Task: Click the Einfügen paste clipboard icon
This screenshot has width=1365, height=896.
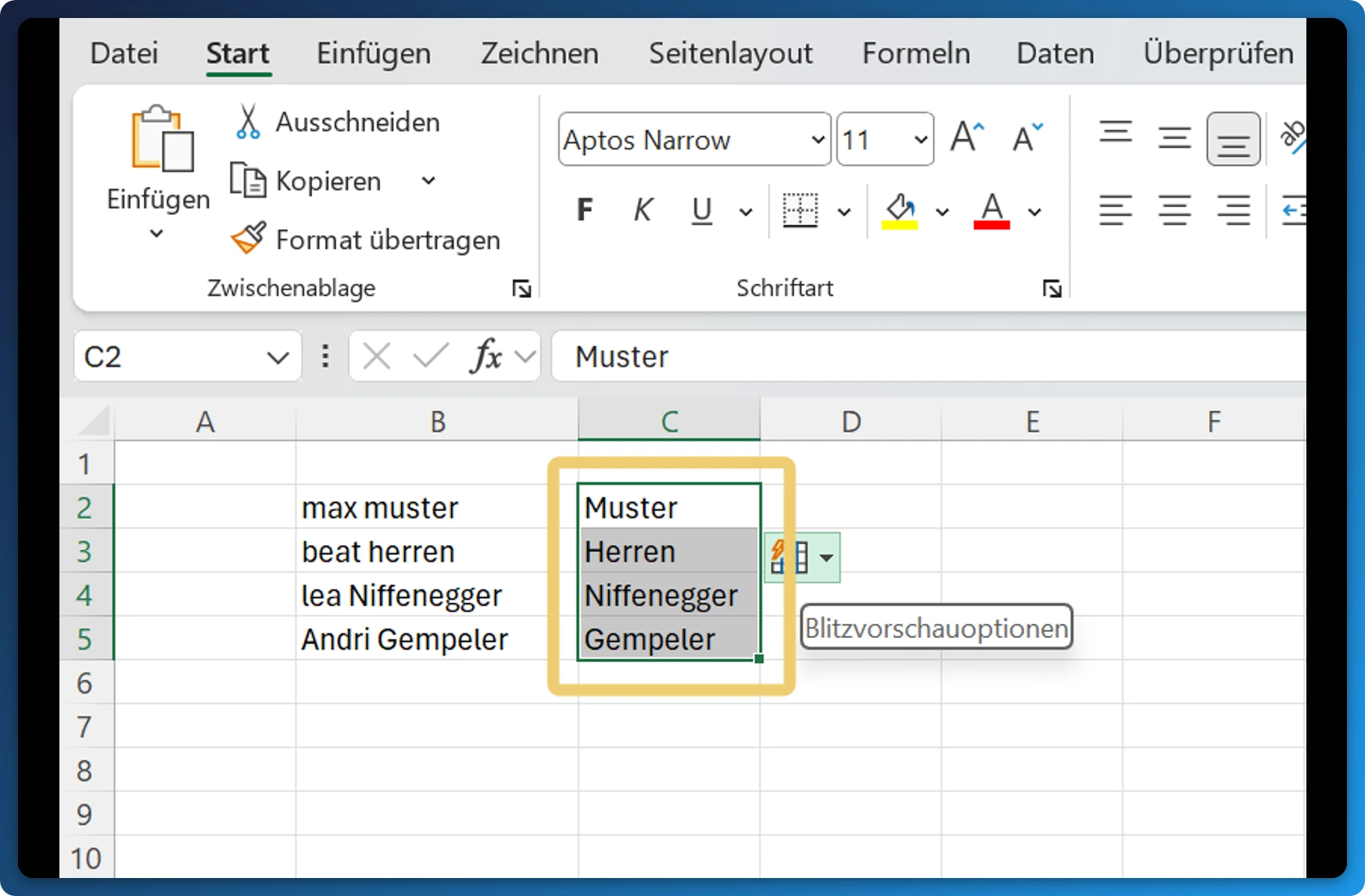Action: pyautogui.click(x=162, y=139)
